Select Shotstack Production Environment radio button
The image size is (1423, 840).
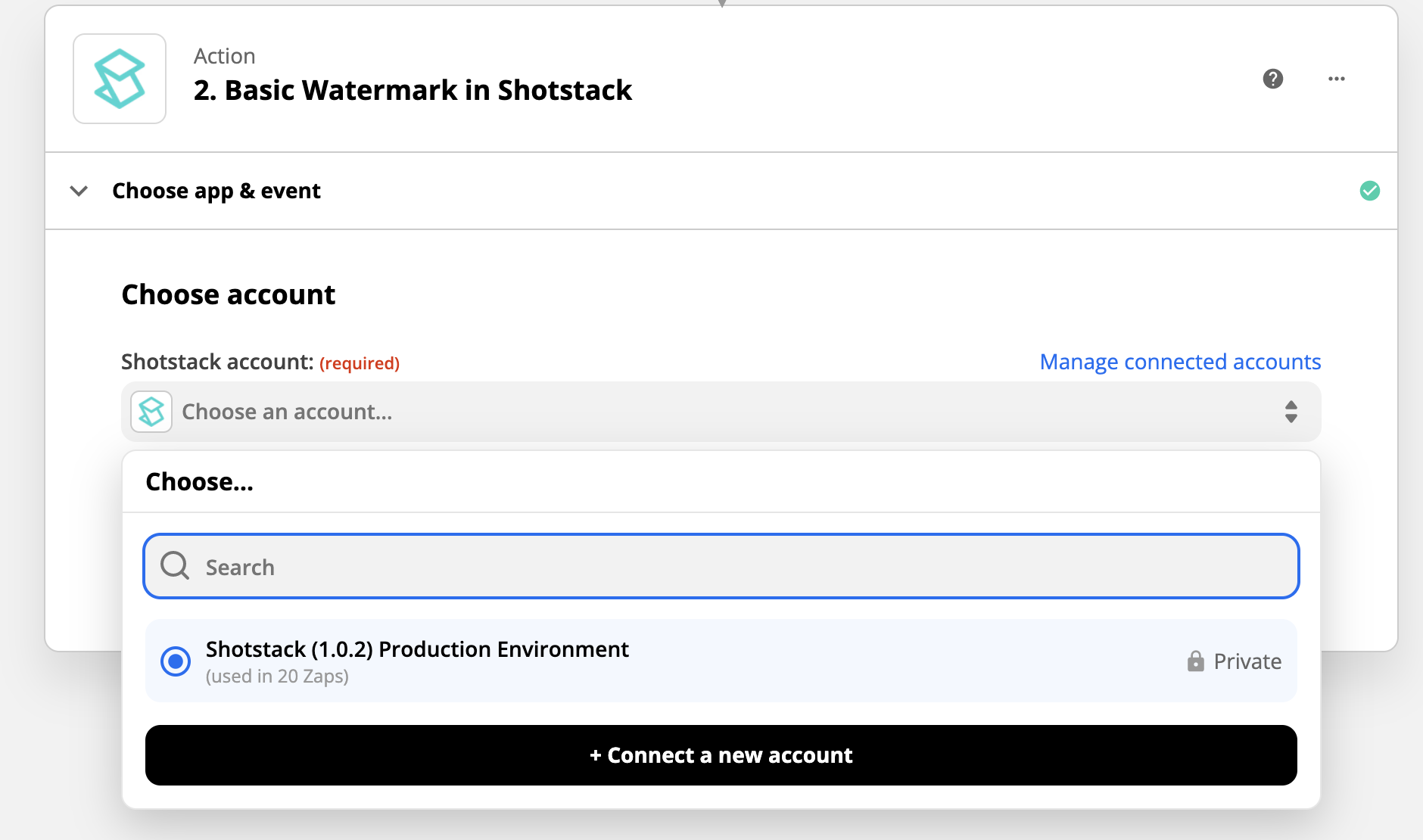pyautogui.click(x=176, y=661)
